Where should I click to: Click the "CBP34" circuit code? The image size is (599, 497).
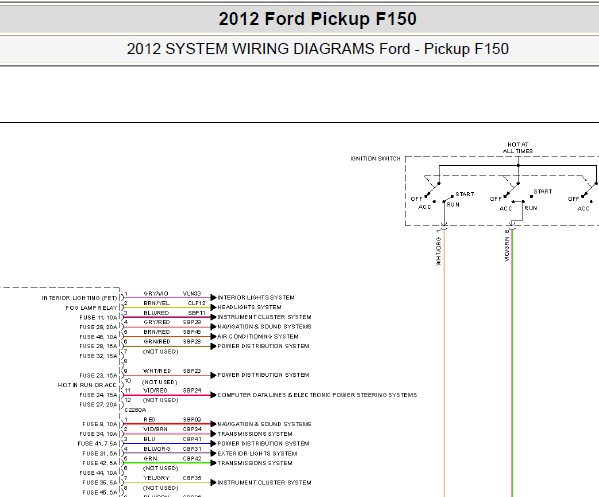(192, 429)
